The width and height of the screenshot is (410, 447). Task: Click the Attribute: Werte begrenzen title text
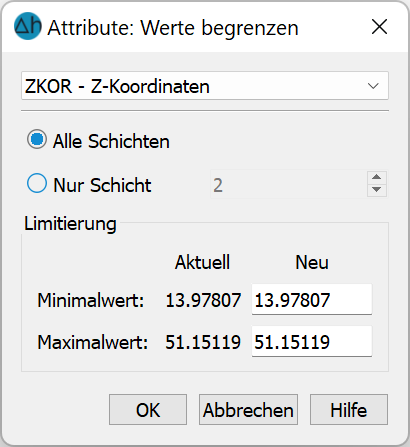(173, 28)
